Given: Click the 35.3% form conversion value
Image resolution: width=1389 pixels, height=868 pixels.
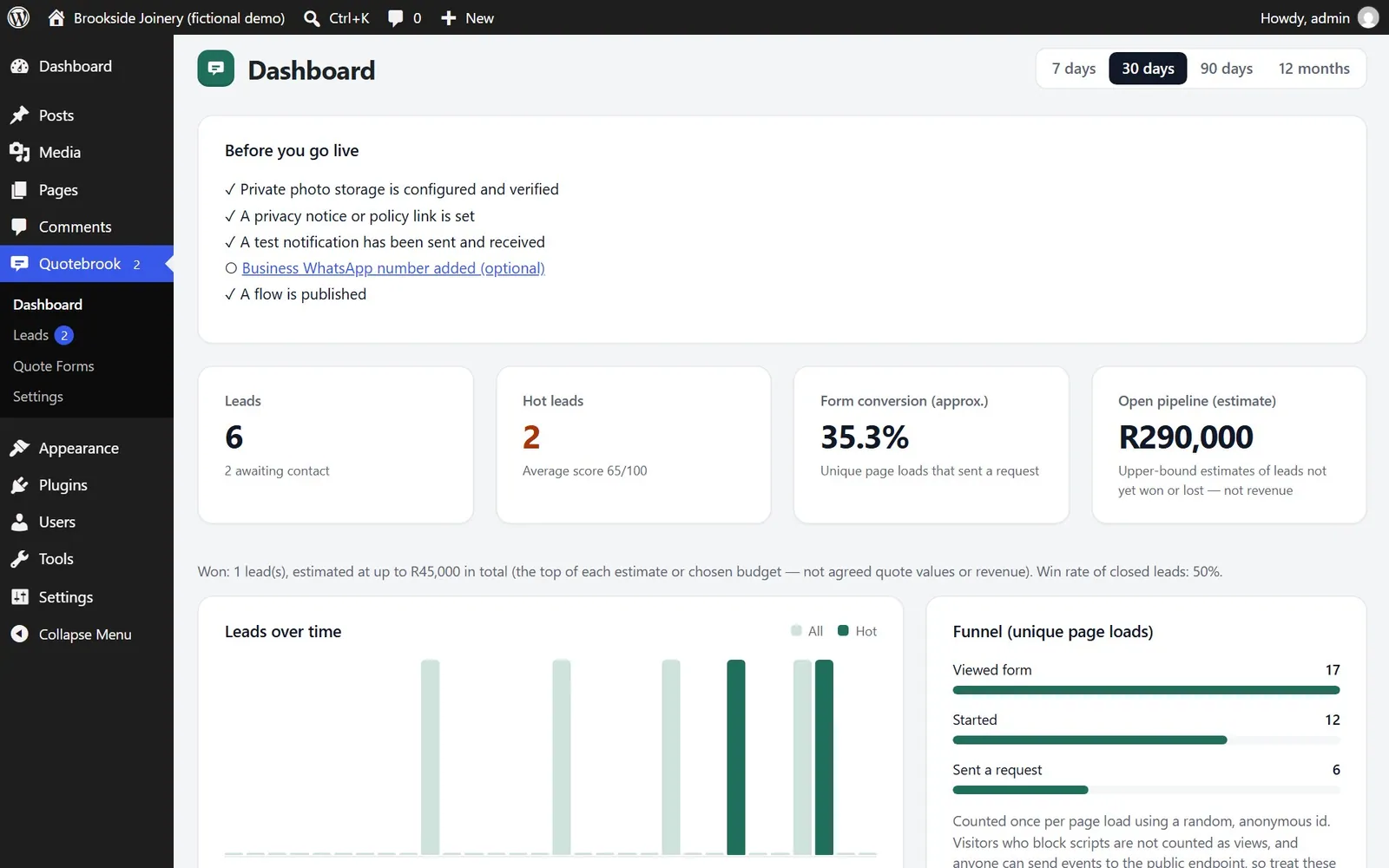Looking at the screenshot, I should click(865, 437).
